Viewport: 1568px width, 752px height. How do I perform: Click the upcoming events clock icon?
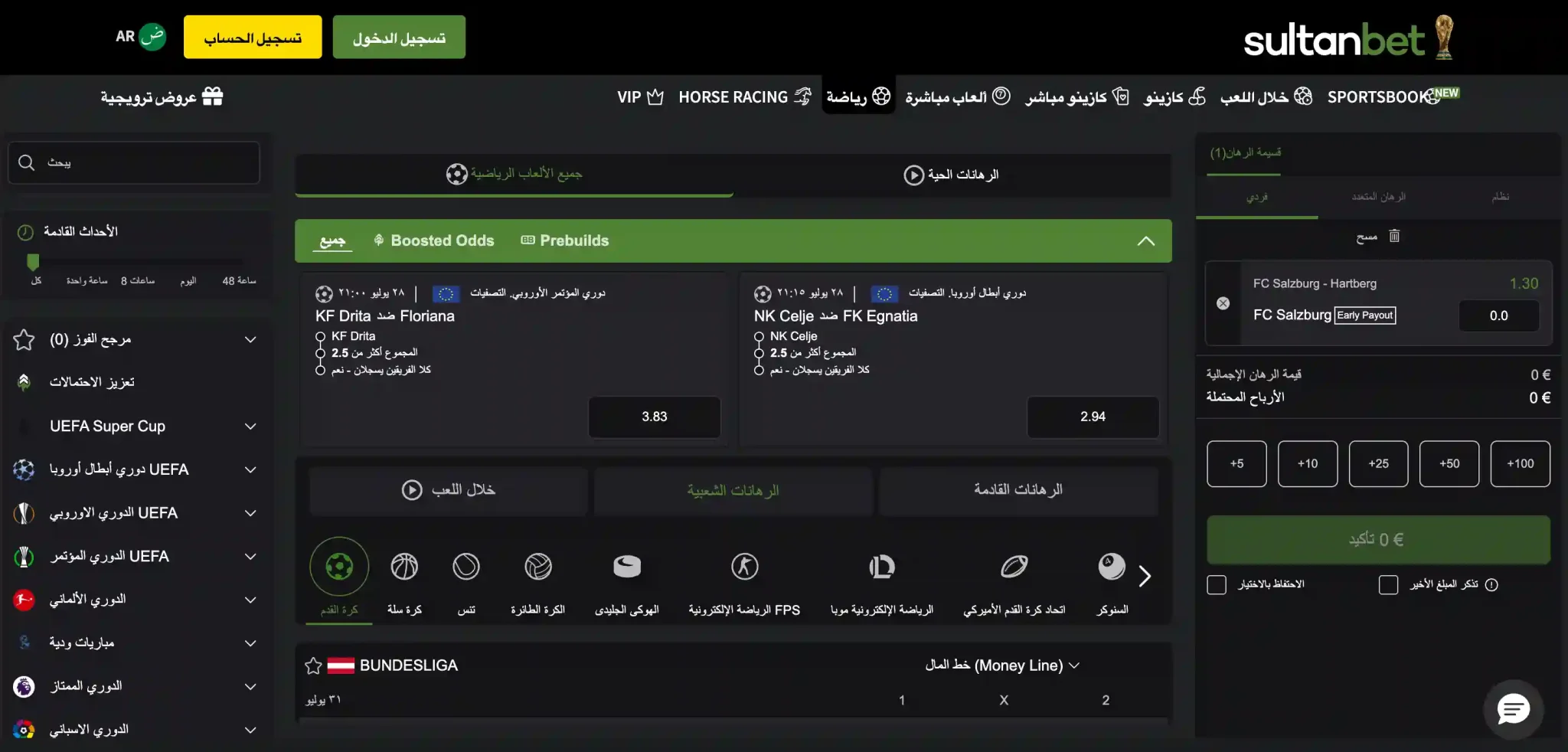click(25, 232)
